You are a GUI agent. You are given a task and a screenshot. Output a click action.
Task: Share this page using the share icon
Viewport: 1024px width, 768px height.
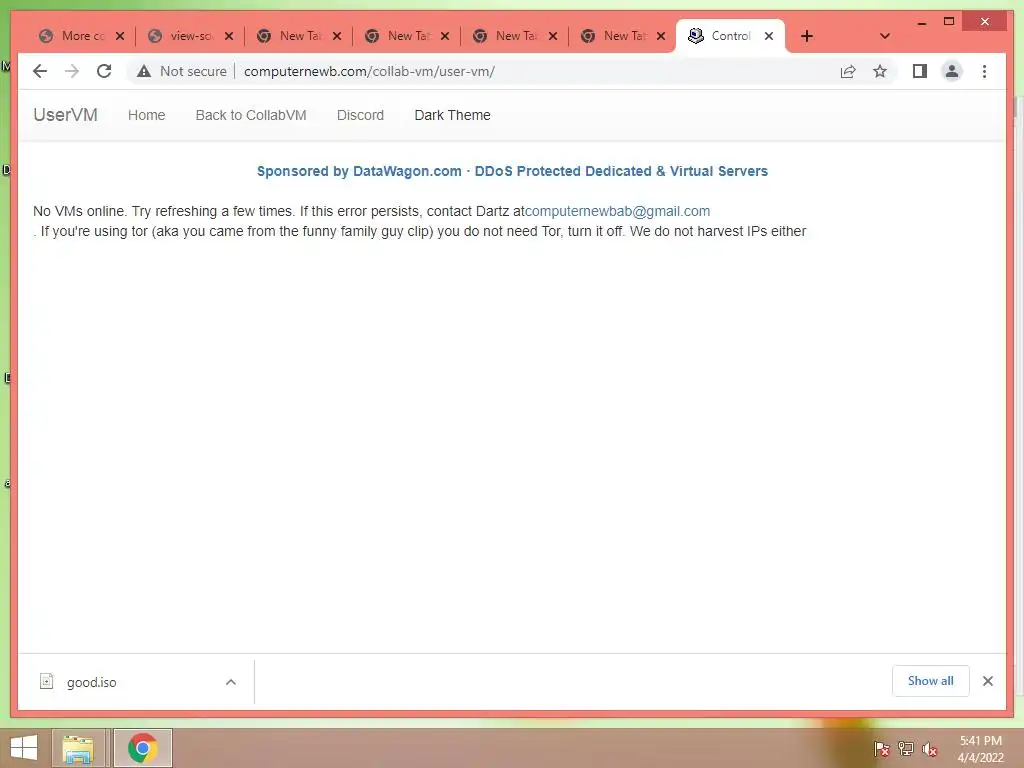(848, 71)
